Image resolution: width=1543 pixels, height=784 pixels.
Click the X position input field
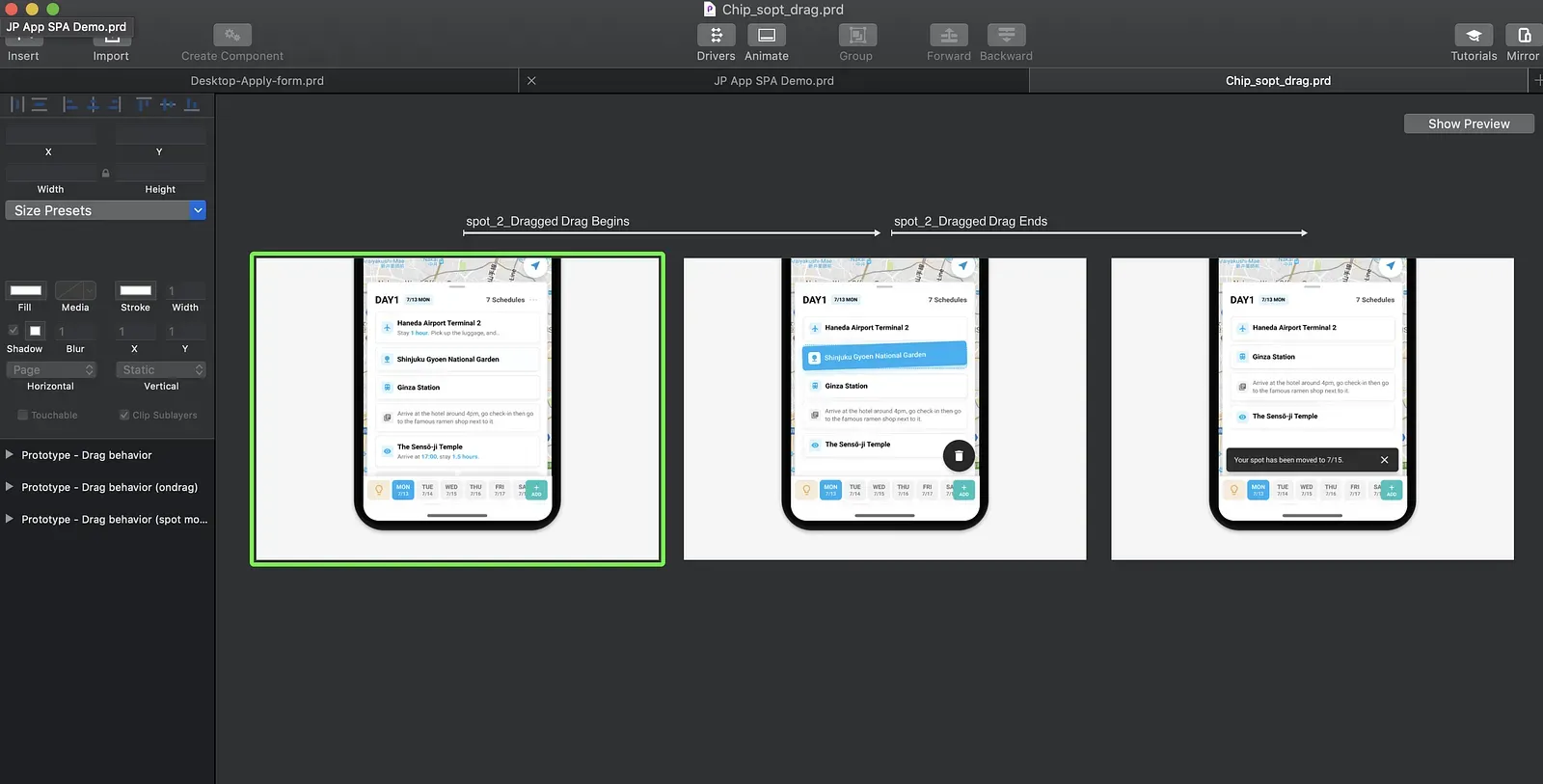51,135
